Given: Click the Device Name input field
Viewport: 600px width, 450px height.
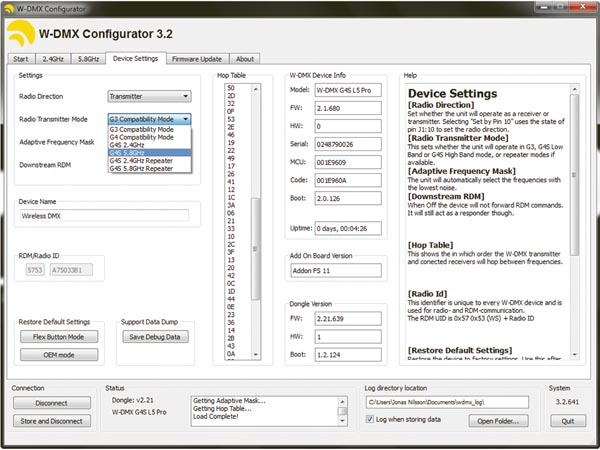Looking at the screenshot, I should 104,216.
